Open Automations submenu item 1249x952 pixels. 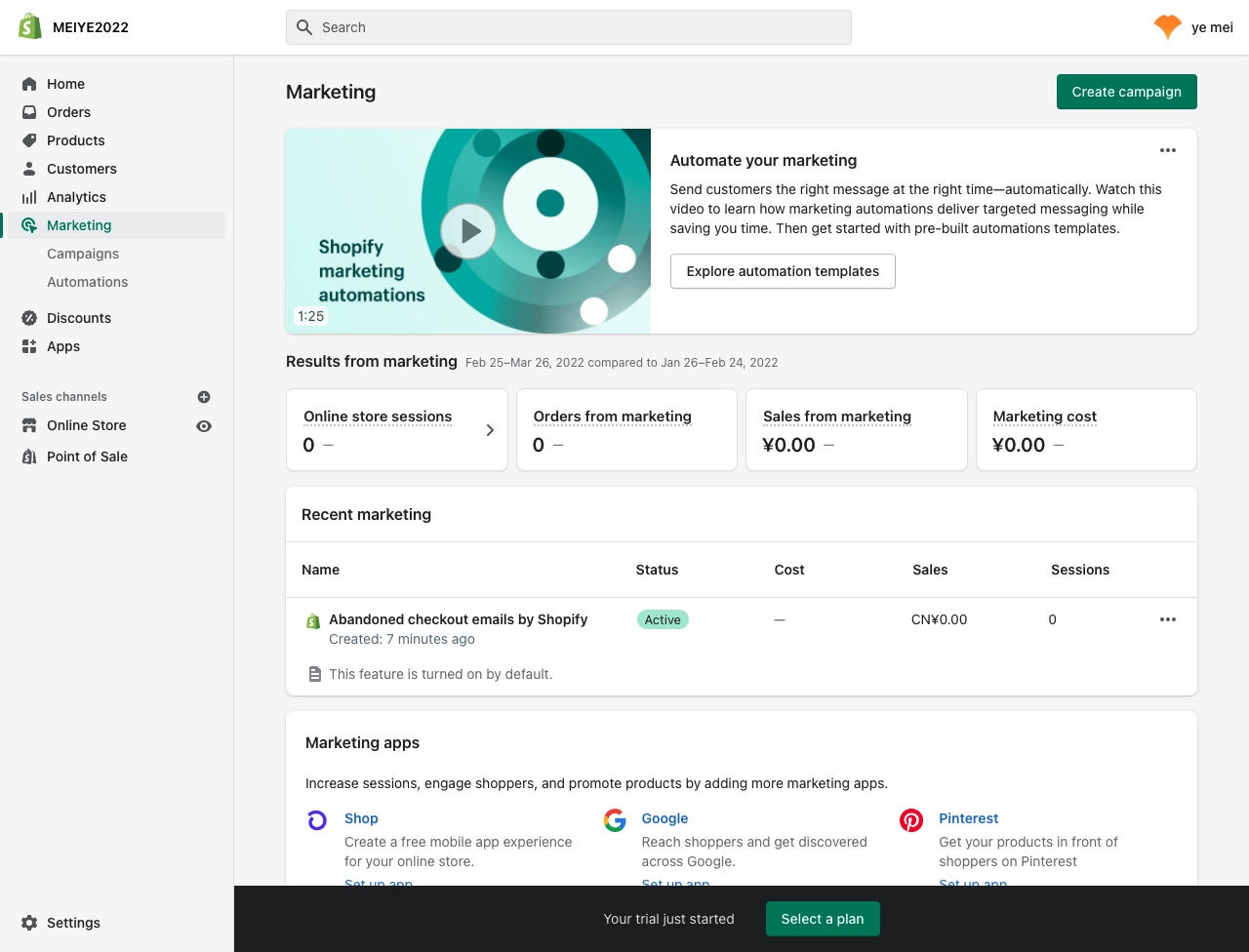(x=88, y=282)
